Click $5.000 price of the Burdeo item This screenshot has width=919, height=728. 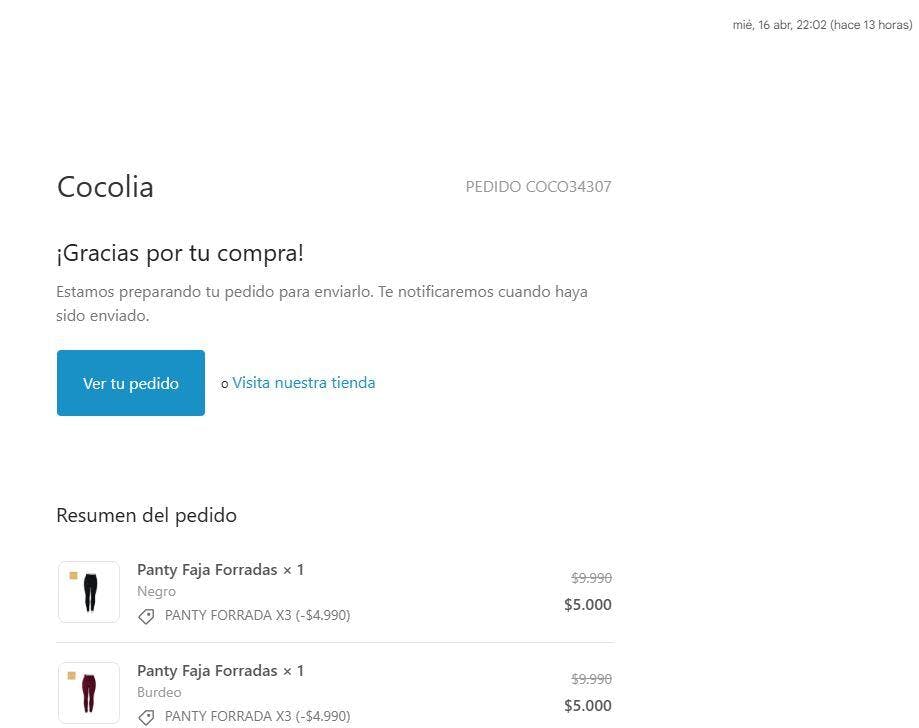588,705
